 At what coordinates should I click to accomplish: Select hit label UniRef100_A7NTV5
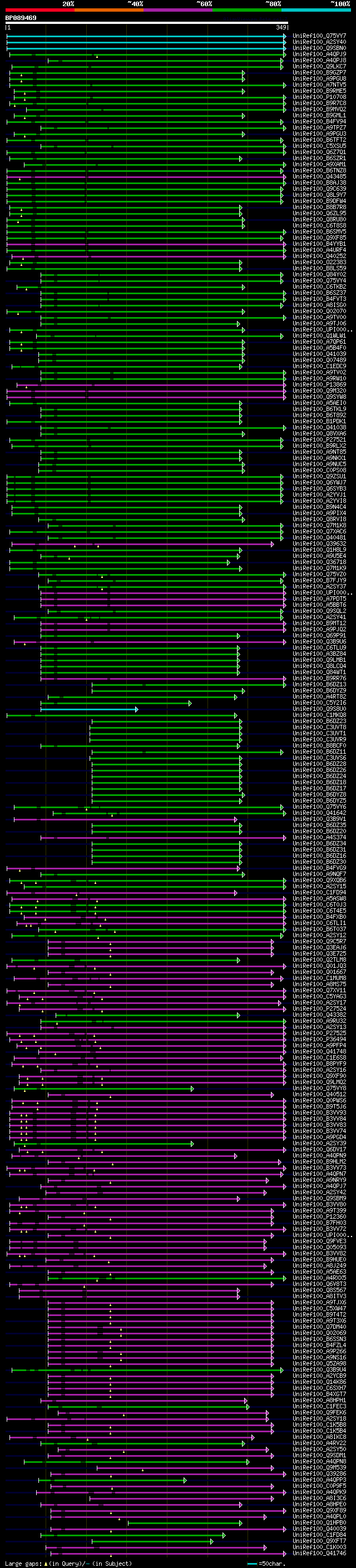click(319, 85)
